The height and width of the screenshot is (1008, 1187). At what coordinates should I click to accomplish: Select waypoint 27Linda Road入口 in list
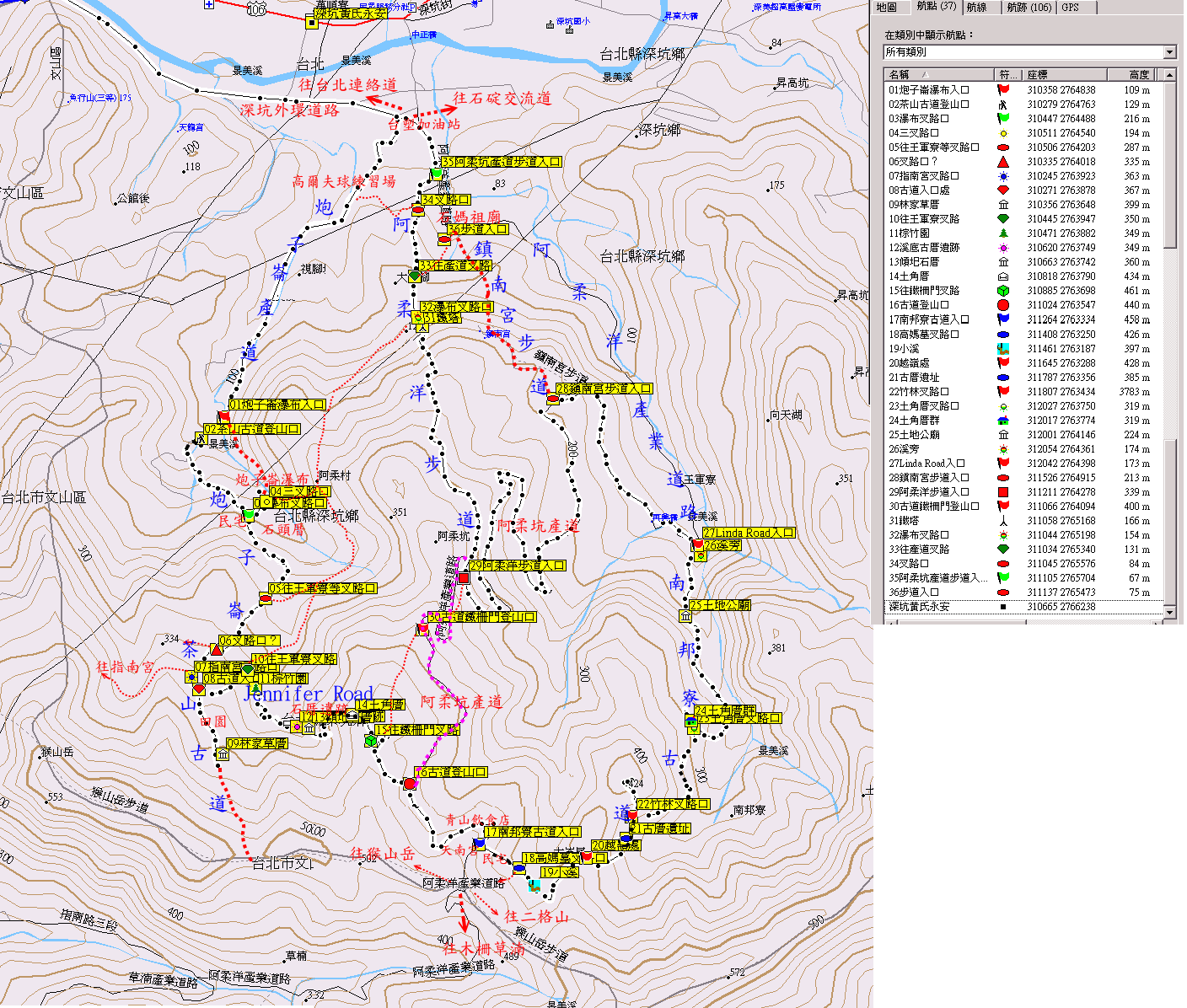tap(927, 463)
